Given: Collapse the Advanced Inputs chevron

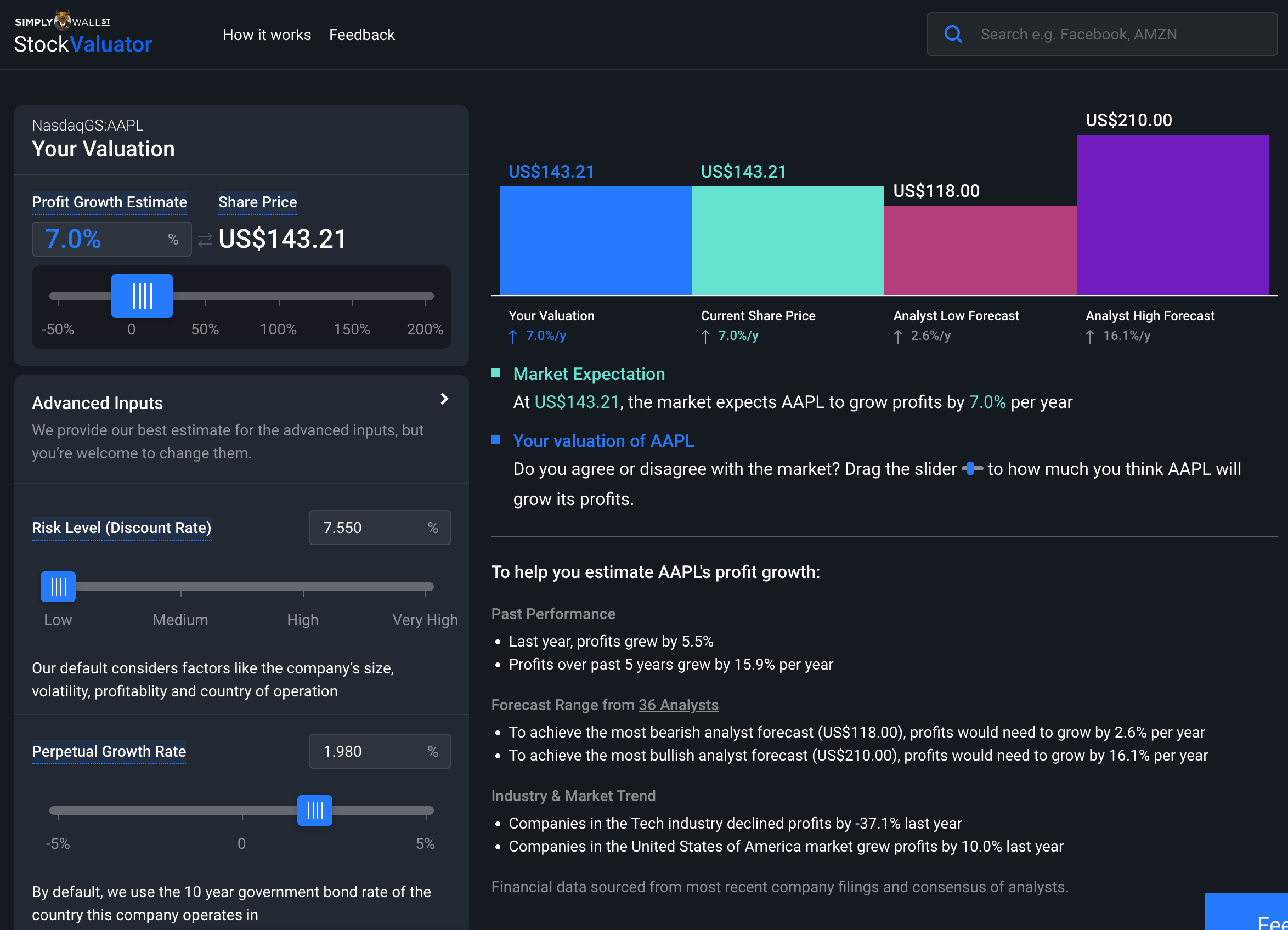Looking at the screenshot, I should point(445,399).
